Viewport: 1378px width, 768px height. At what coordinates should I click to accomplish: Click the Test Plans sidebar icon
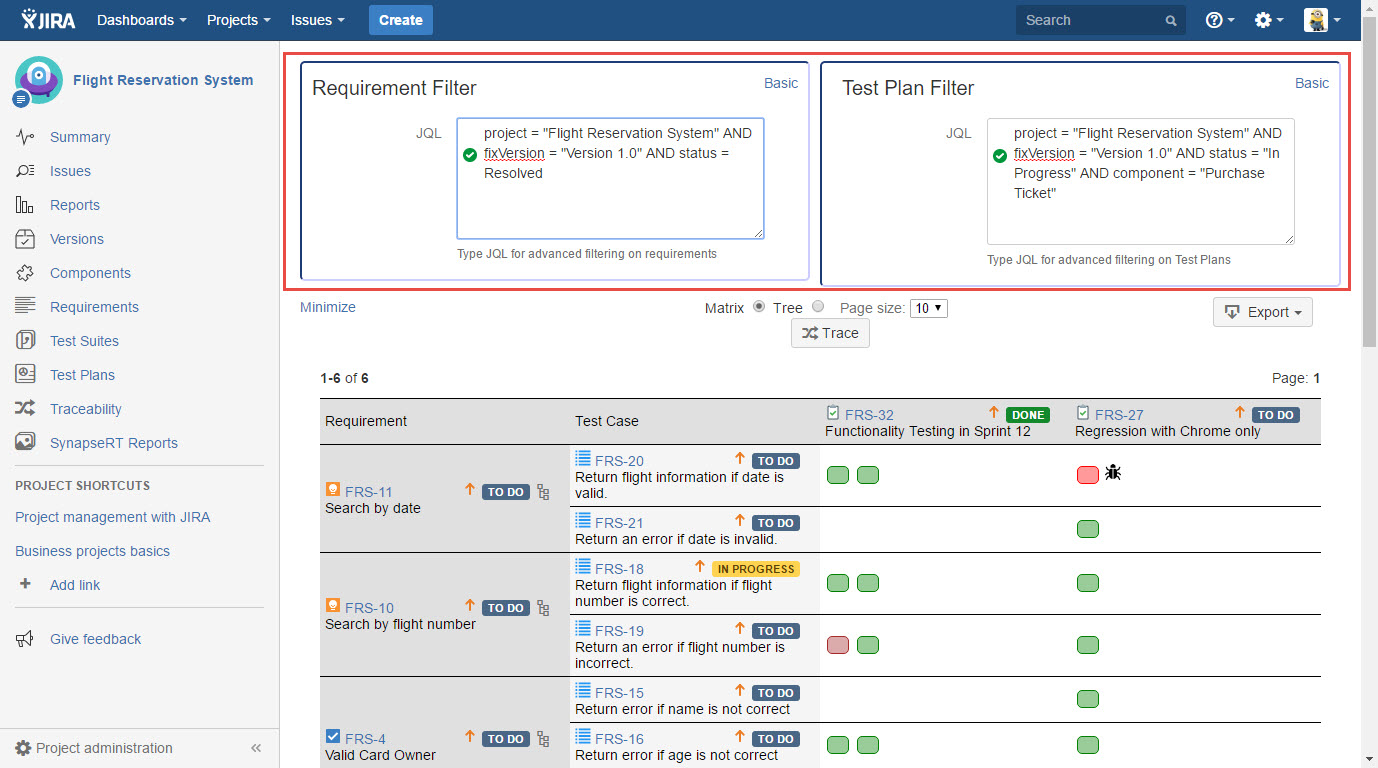pyautogui.click(x=25, y=374)
